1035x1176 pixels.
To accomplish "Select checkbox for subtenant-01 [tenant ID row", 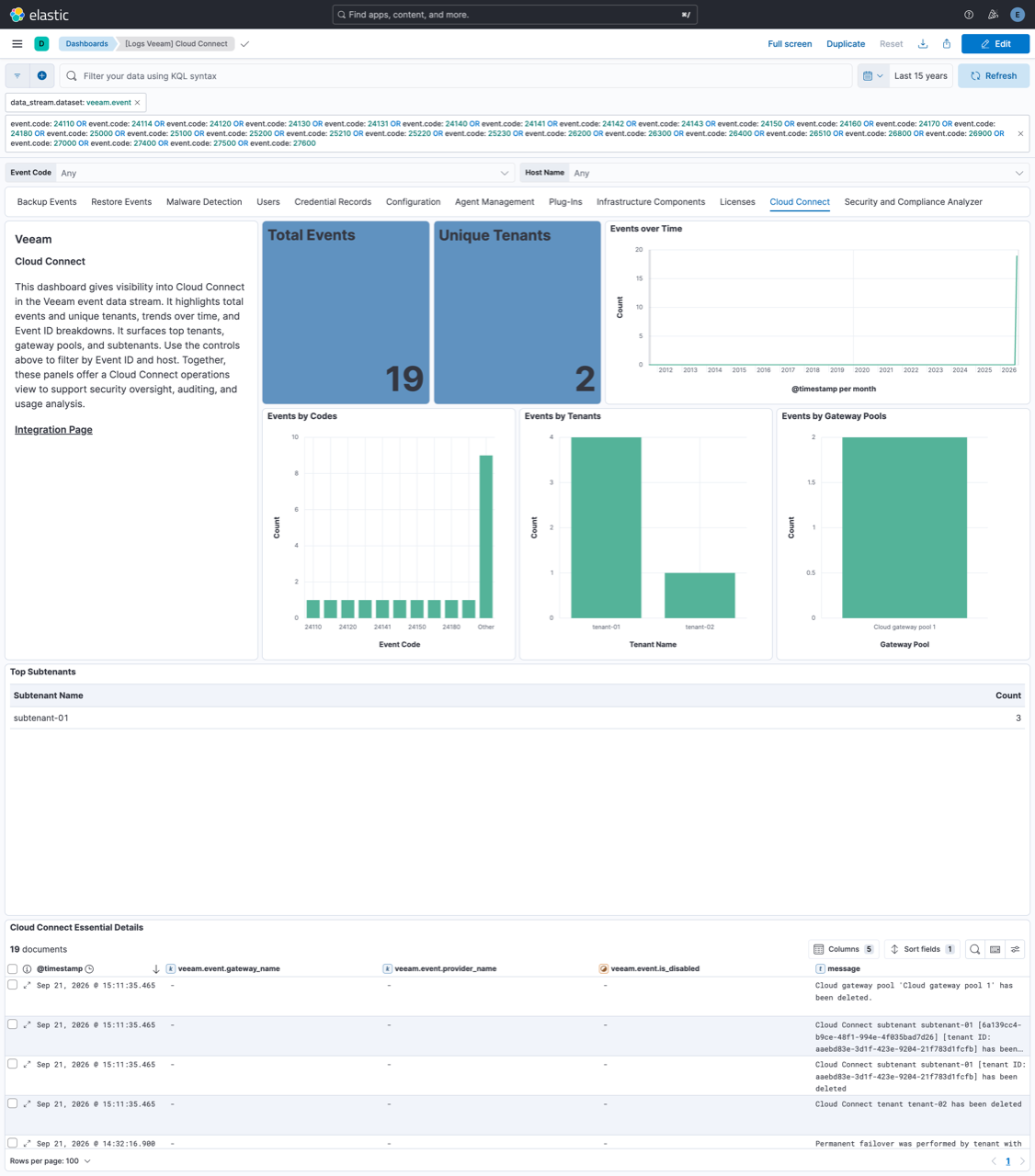I will pos(13,1064).
